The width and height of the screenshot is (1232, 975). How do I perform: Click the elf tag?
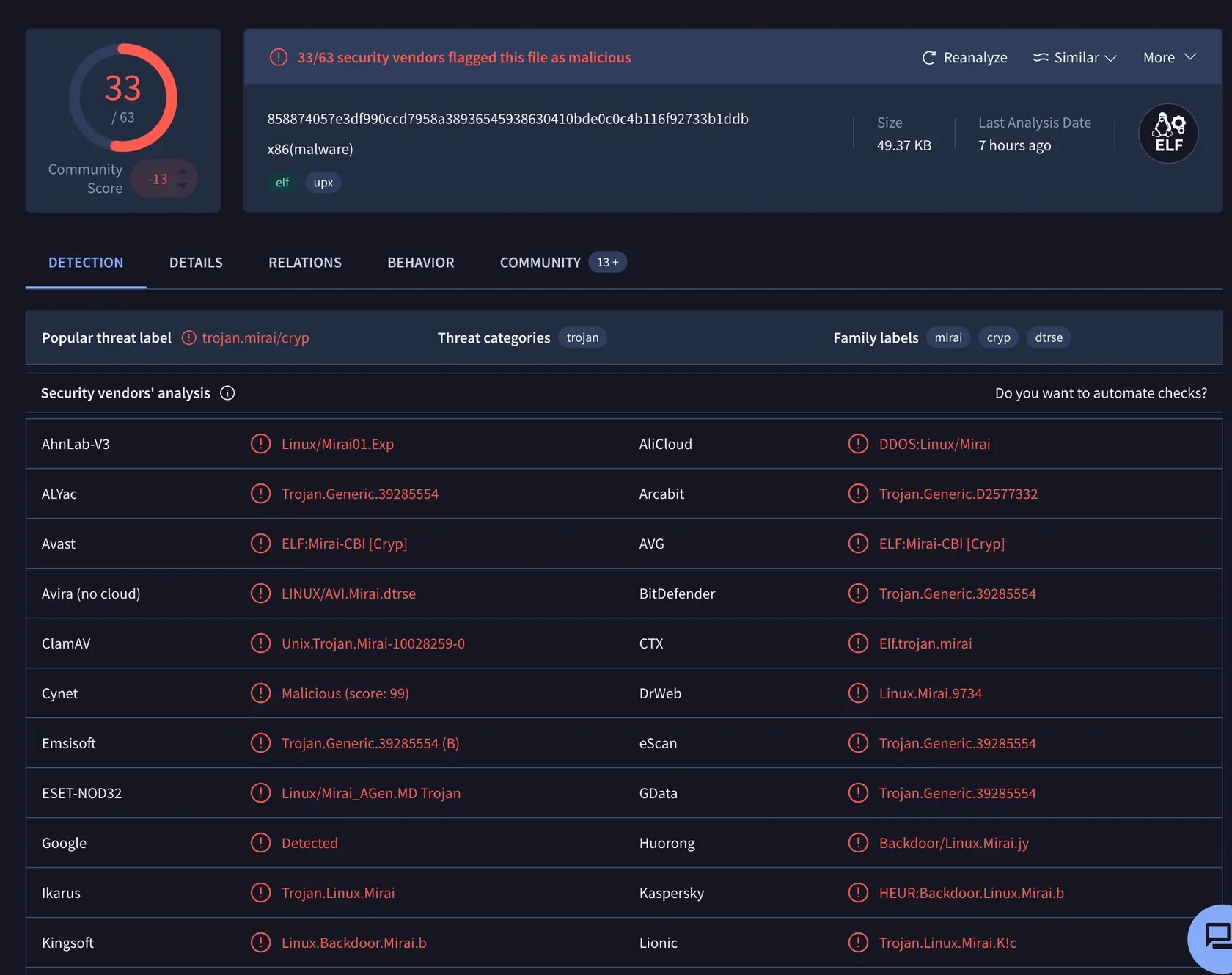coord(282,183)
